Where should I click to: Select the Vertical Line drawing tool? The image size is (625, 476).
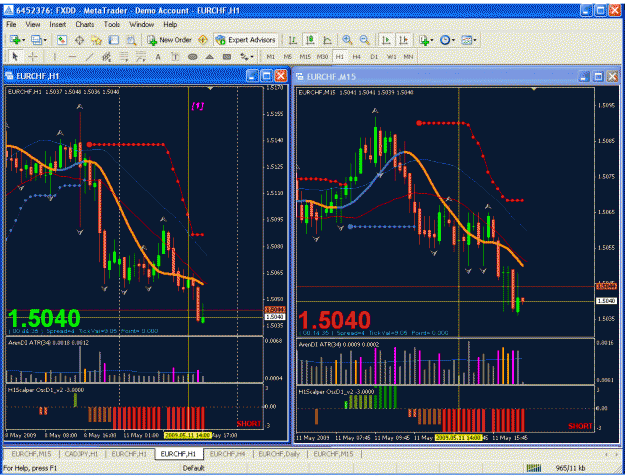55,57
